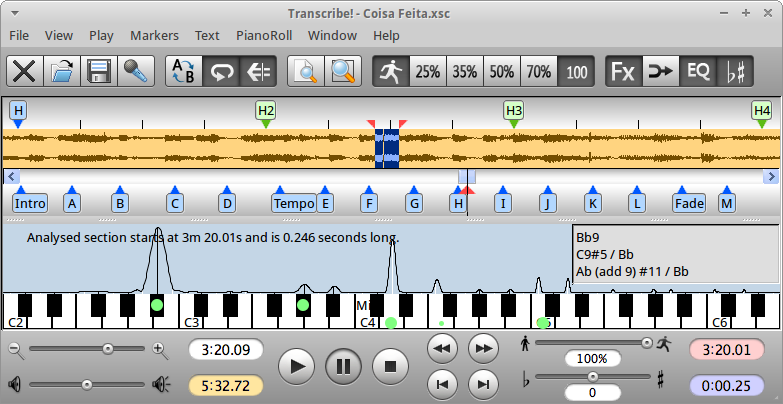The image size is (783, 404).
Task: Click the 3:20.09 current position field
Action: click(226, 350)
